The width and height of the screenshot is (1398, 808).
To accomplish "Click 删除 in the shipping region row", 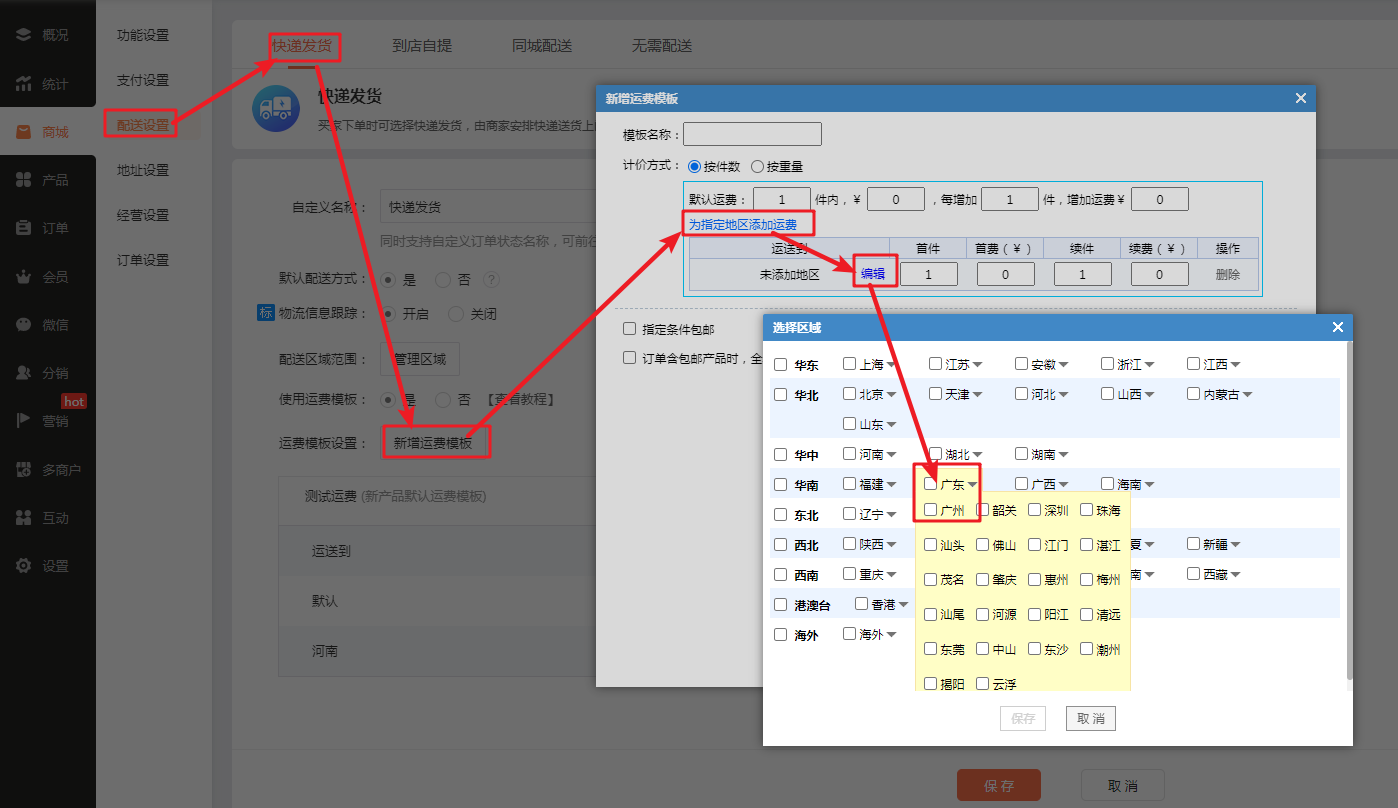I will pos(1228,275).
